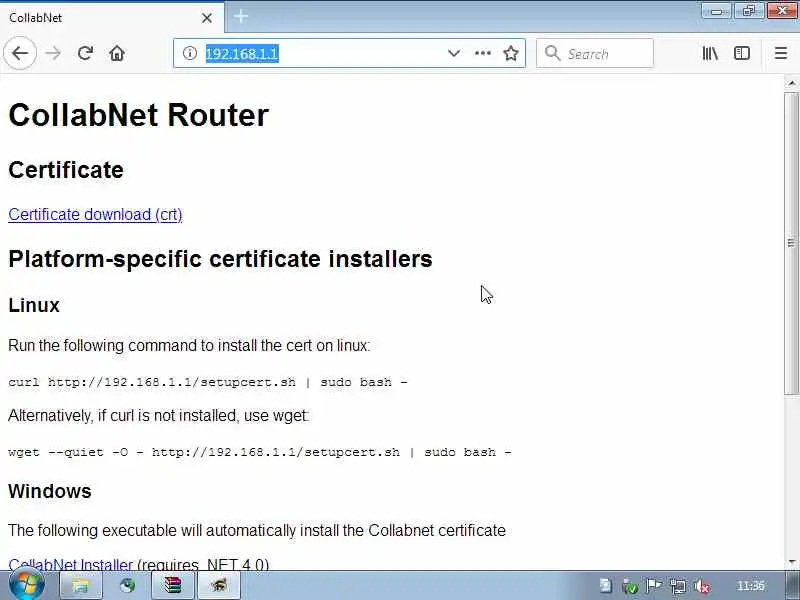Open the page actions three-dot menu

pyautogui.click(x=483, y=53)
